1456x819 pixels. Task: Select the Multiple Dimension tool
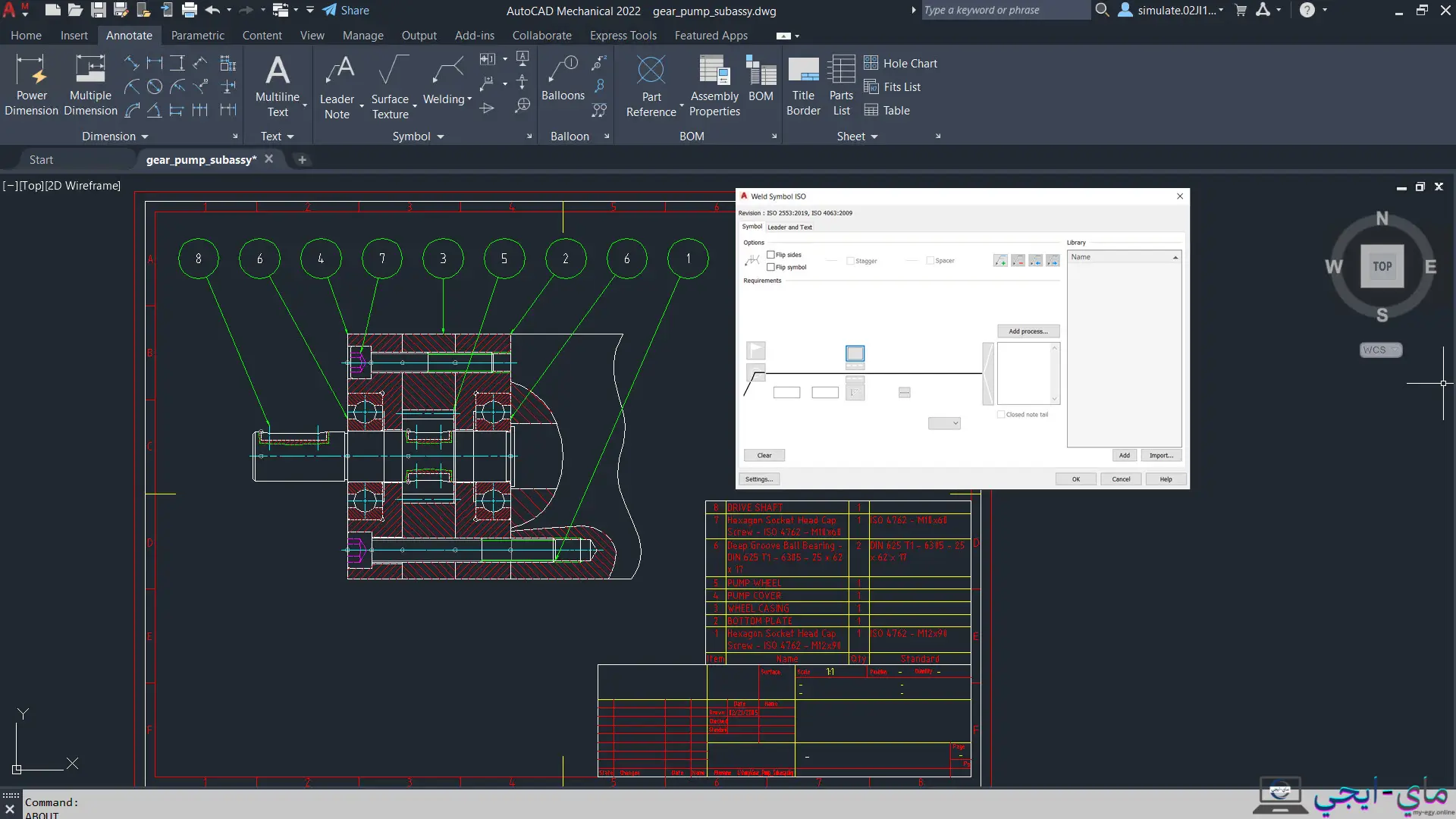pos(90,85)
